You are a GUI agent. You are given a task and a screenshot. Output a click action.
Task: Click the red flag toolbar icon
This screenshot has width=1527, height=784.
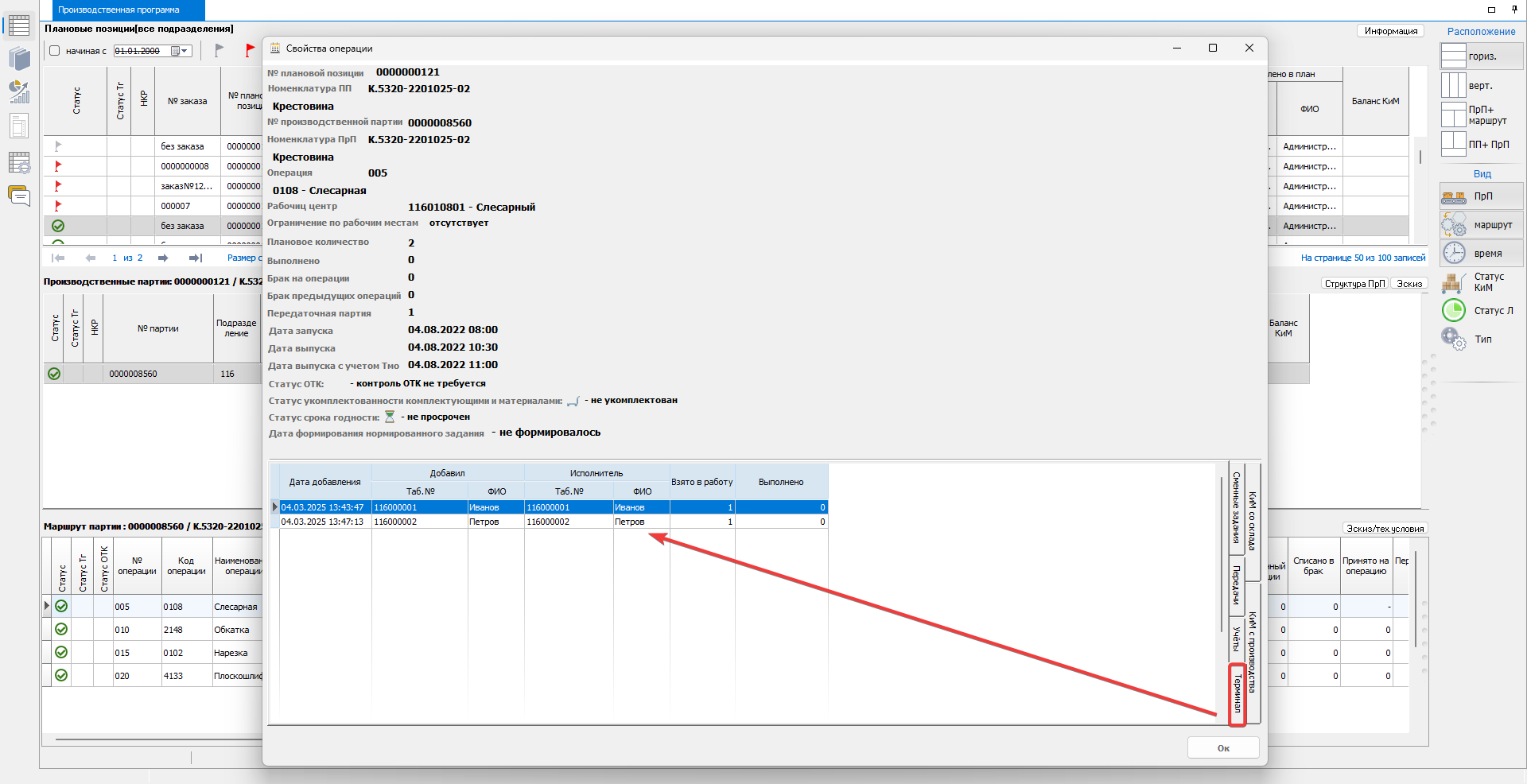point(250,51)
